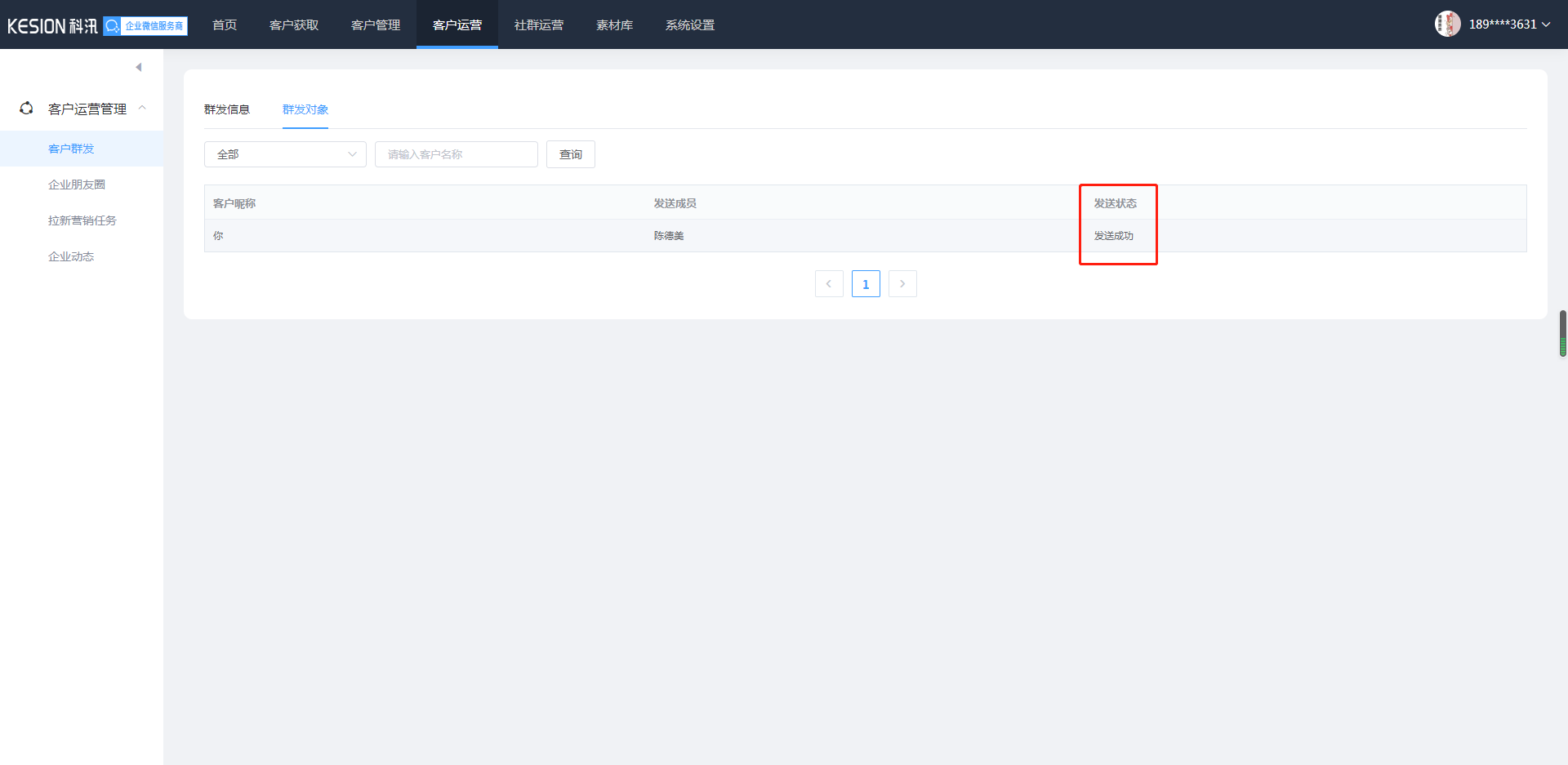
Task: Click the vertical scrollbar handle on right
Action: coord(1562,333)
